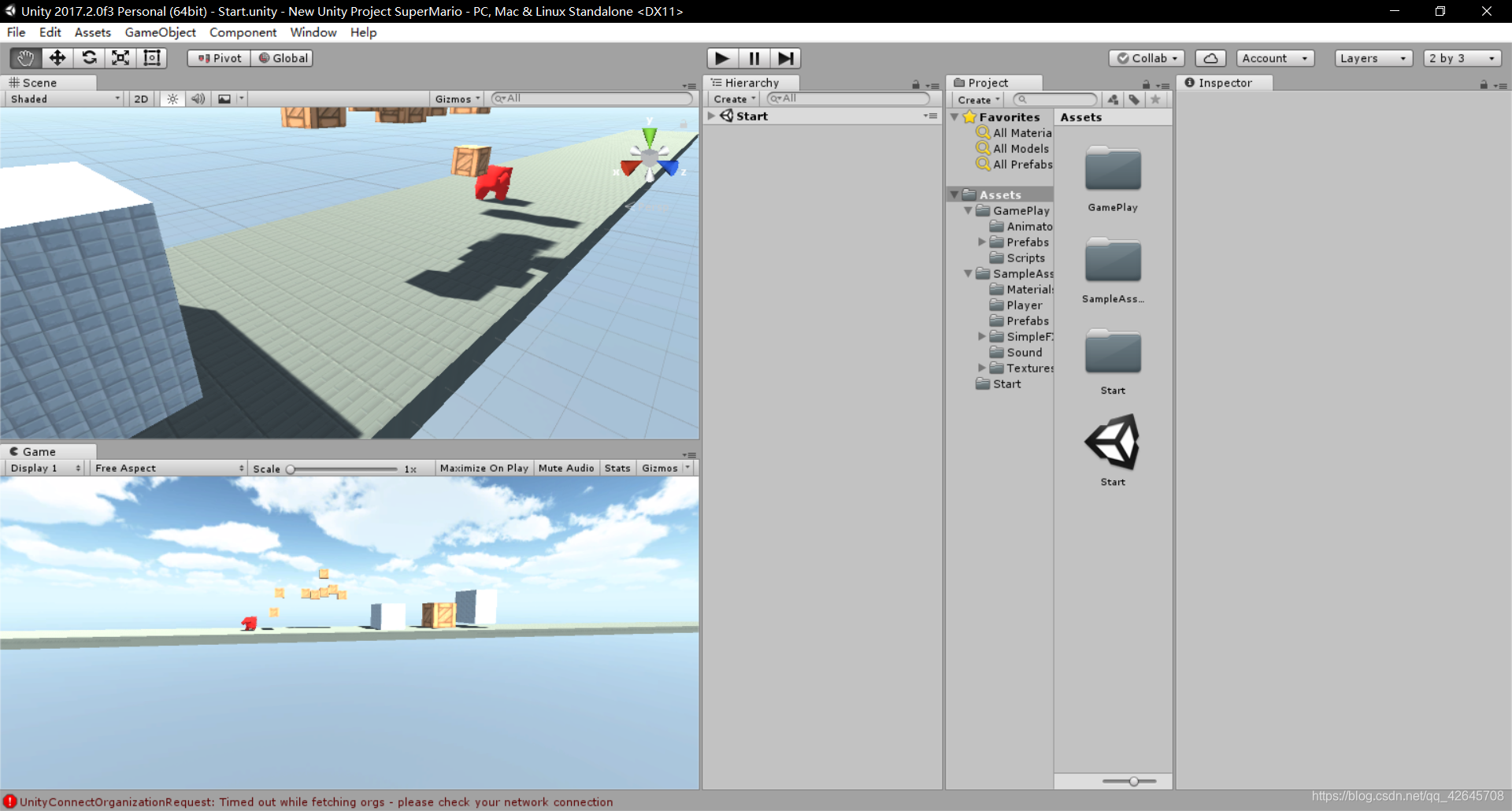This screenshot has height=811, width=1512.
Task: Click the Project search field
Action: 1054,100
